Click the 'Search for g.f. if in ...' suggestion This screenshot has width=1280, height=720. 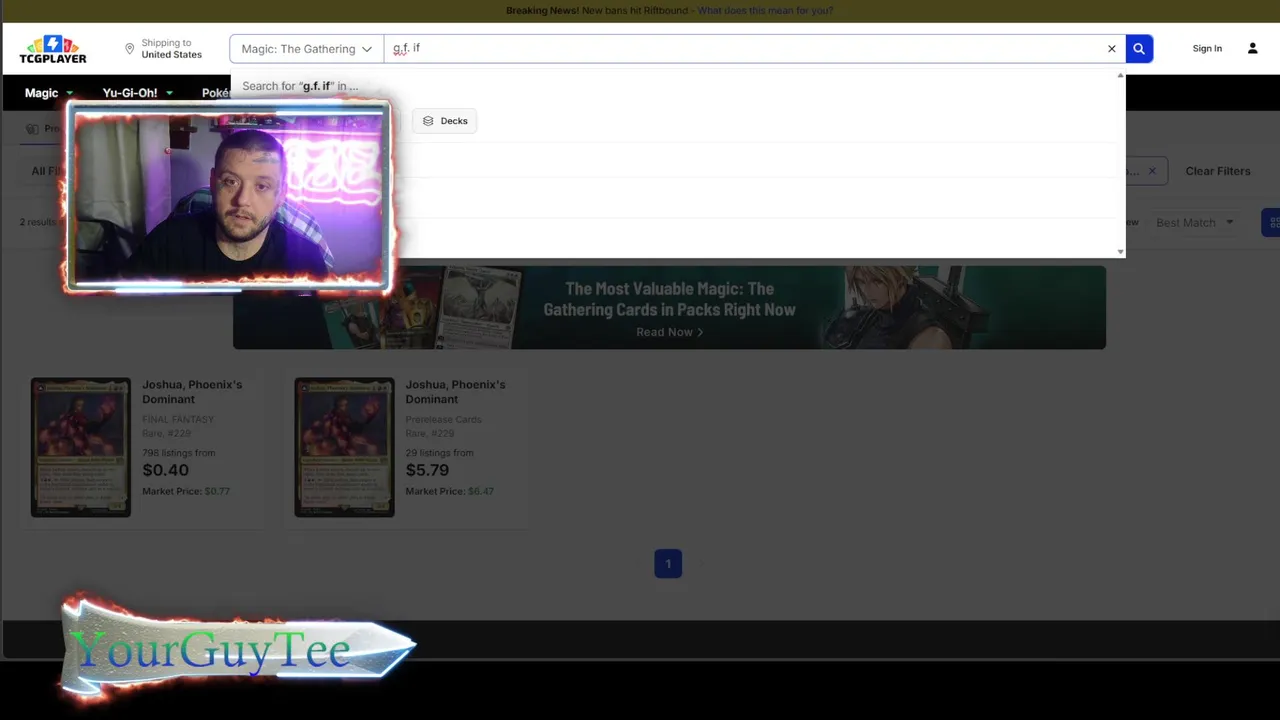(300, 86)
